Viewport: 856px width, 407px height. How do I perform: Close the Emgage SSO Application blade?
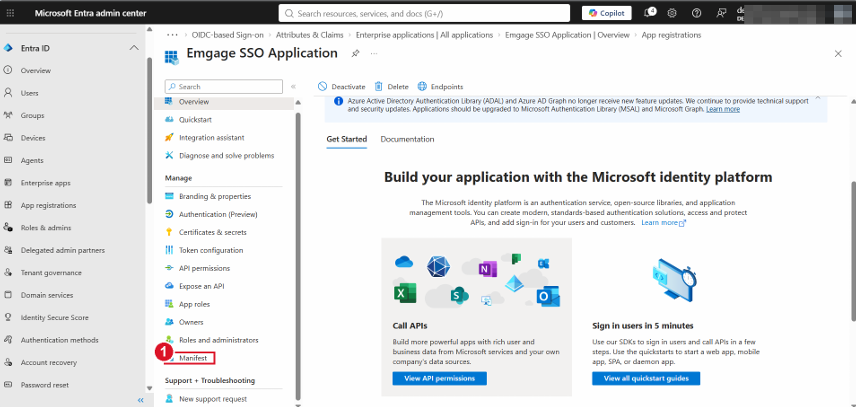838,53
